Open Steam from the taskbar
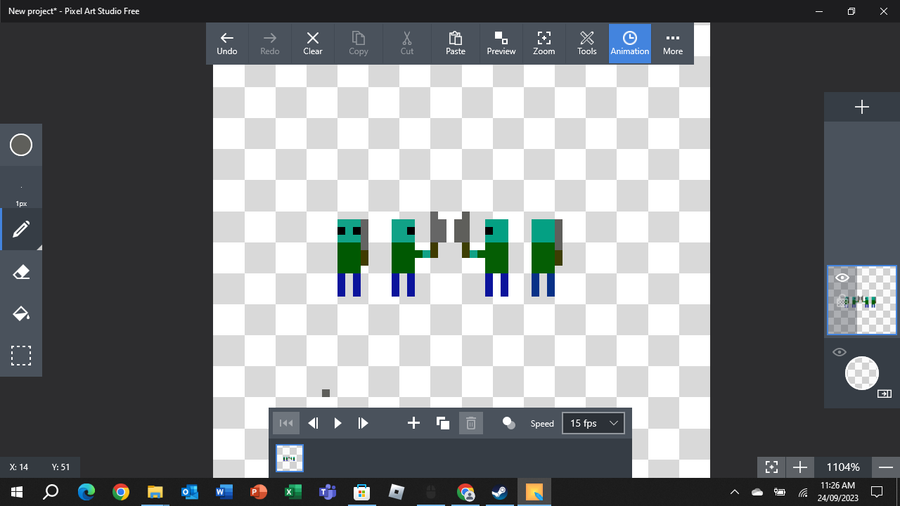The width and height of the screenshot is (900, 506). [x=499, y=492]
